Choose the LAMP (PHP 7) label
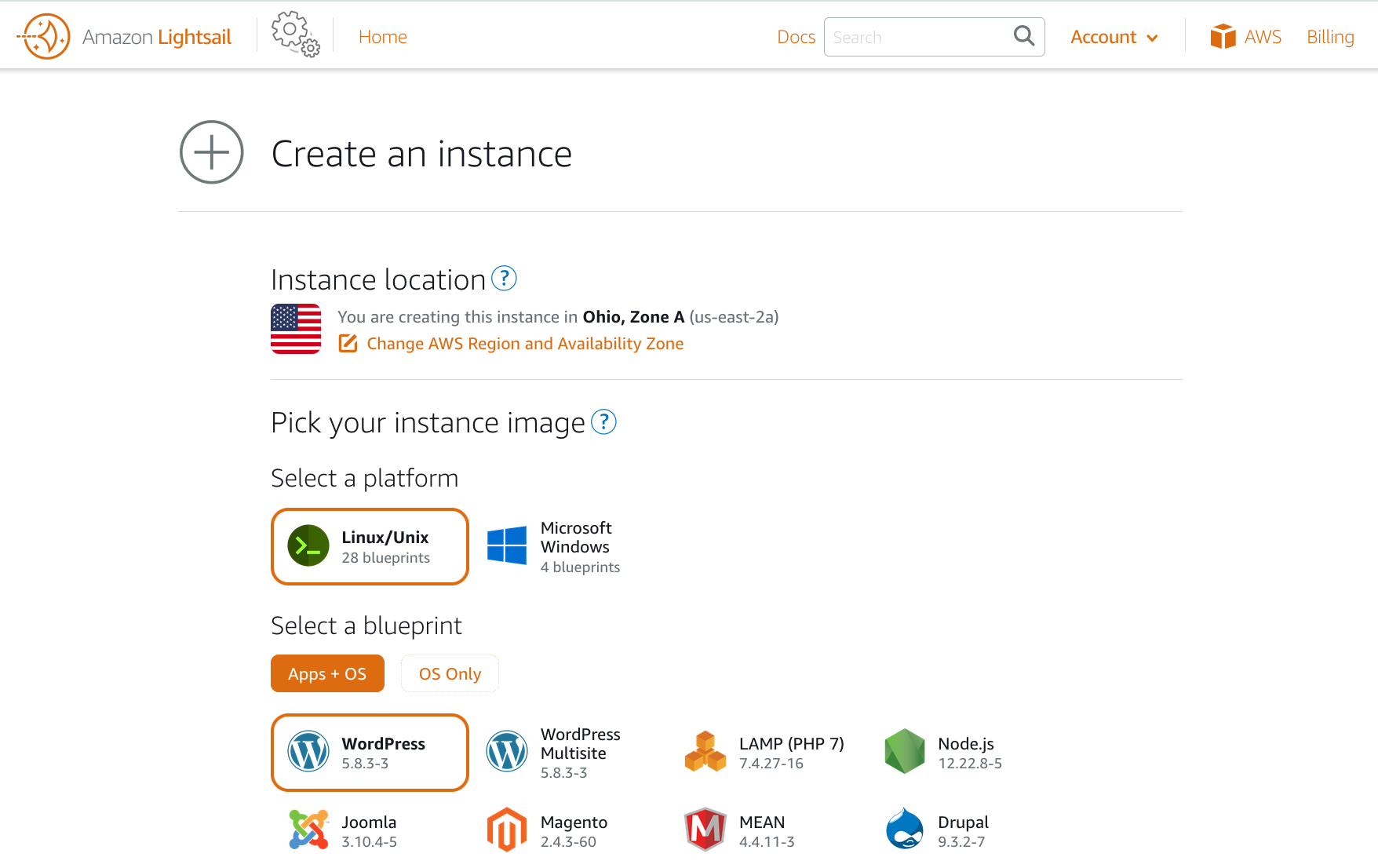Image resolution: width=1378 pixels, height=868 pixels. point(791,753)
